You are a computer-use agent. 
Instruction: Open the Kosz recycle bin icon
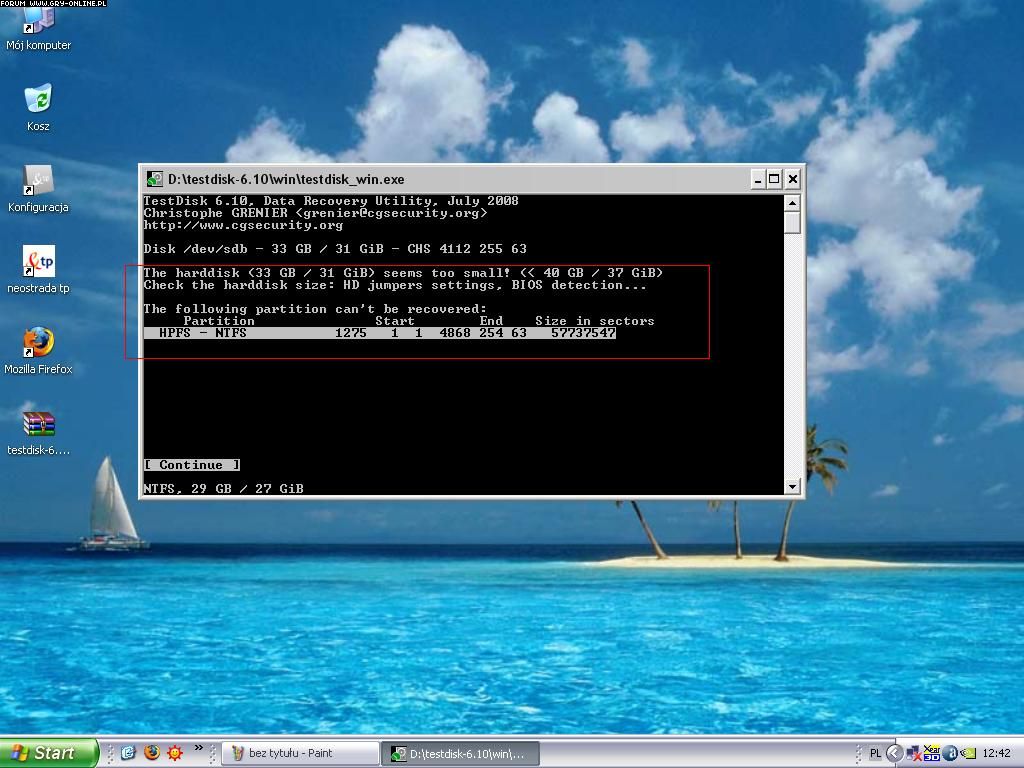38,100
